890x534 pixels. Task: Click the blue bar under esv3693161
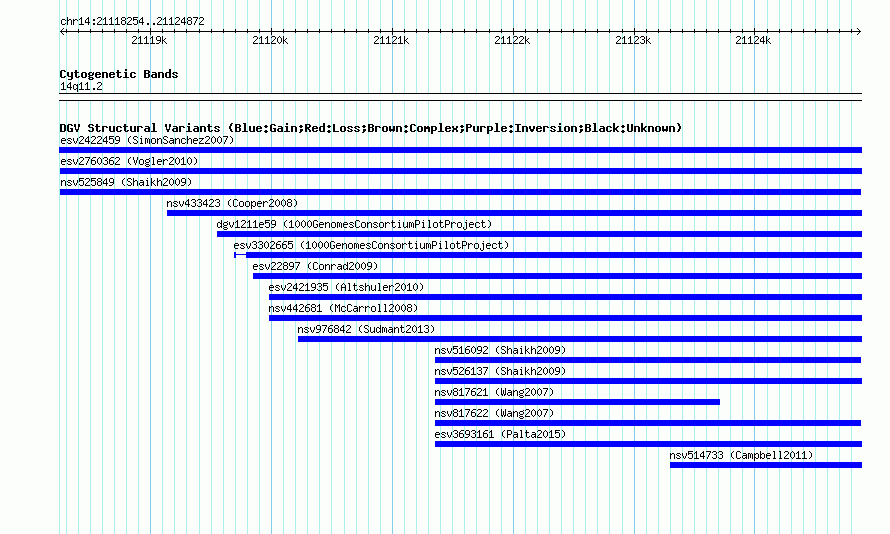[648, 444]
